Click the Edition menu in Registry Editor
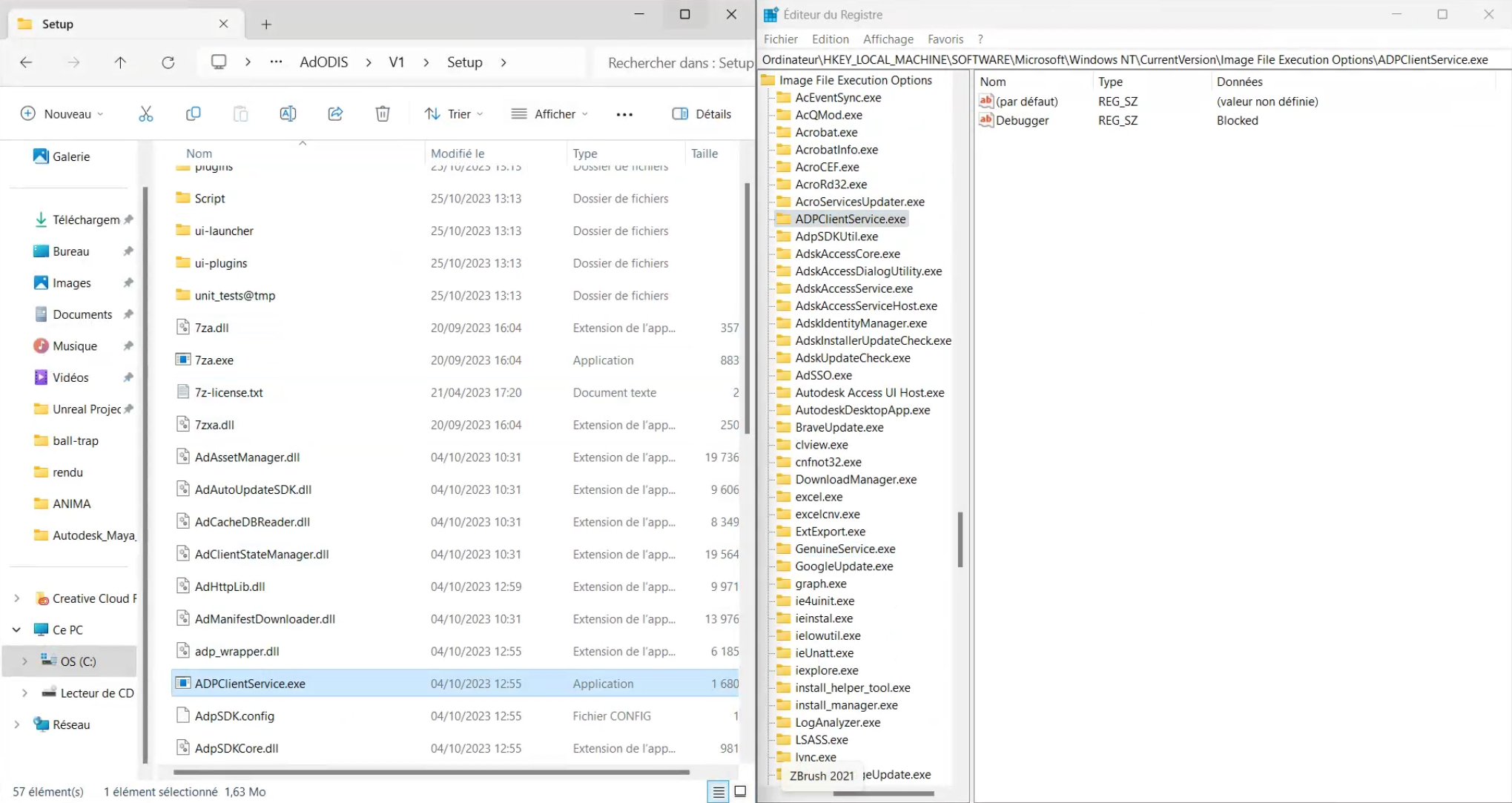 [x=830, y=38]
